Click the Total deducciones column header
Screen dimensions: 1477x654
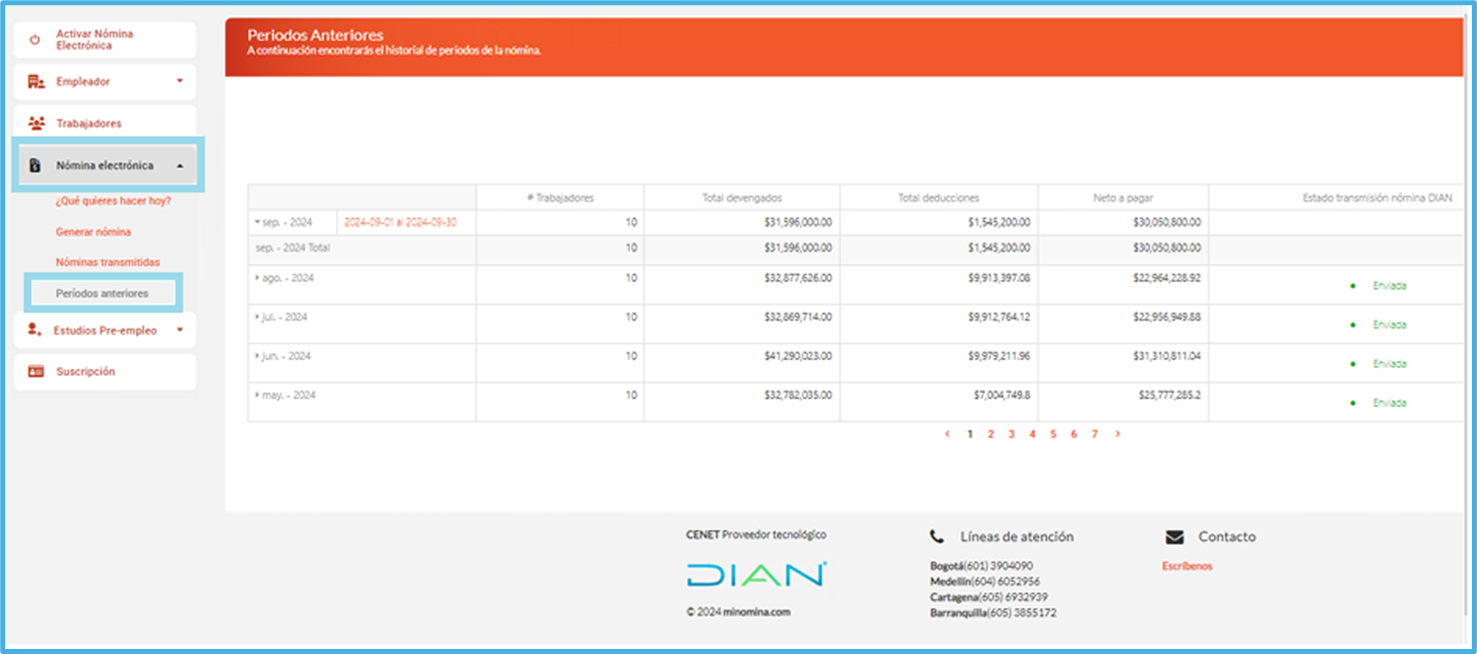click(939, 198)
